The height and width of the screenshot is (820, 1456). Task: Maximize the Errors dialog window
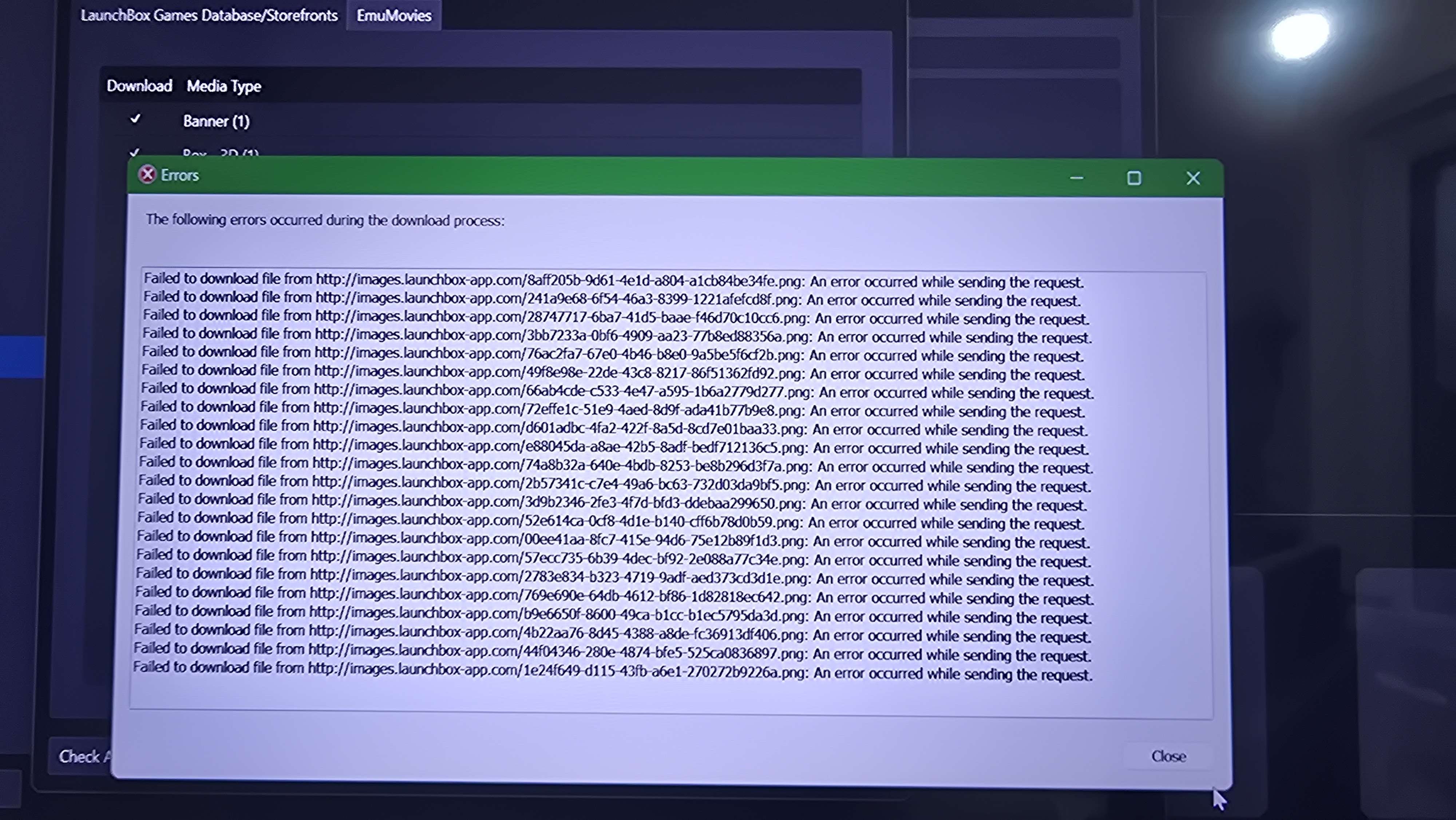[1134, 178]
